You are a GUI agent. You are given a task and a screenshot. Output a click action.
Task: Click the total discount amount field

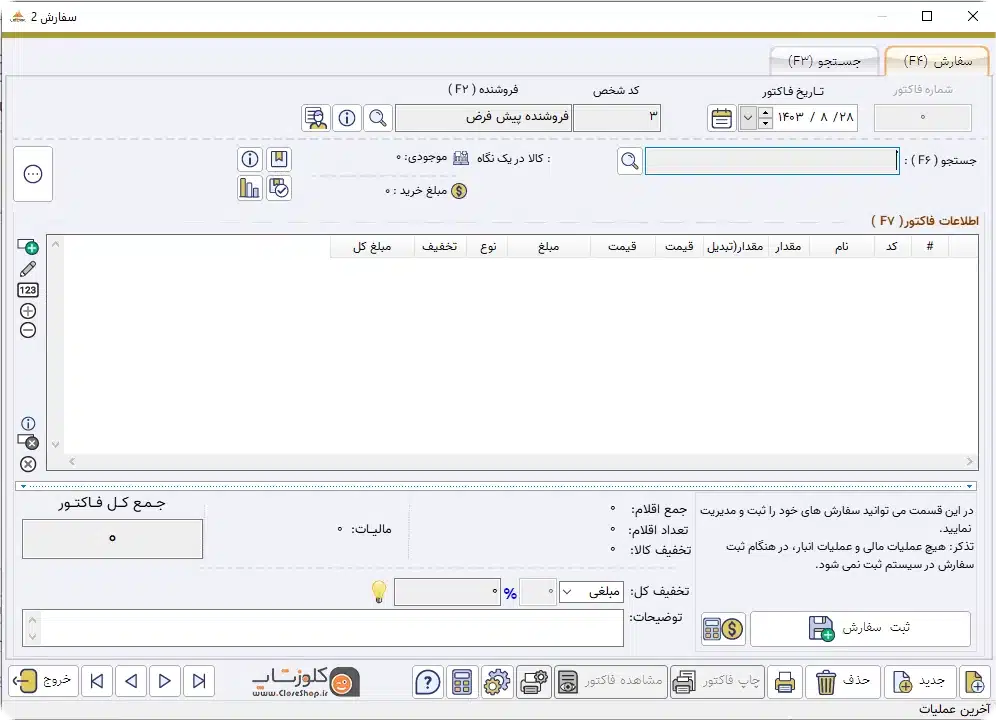[x=447, y=592]
